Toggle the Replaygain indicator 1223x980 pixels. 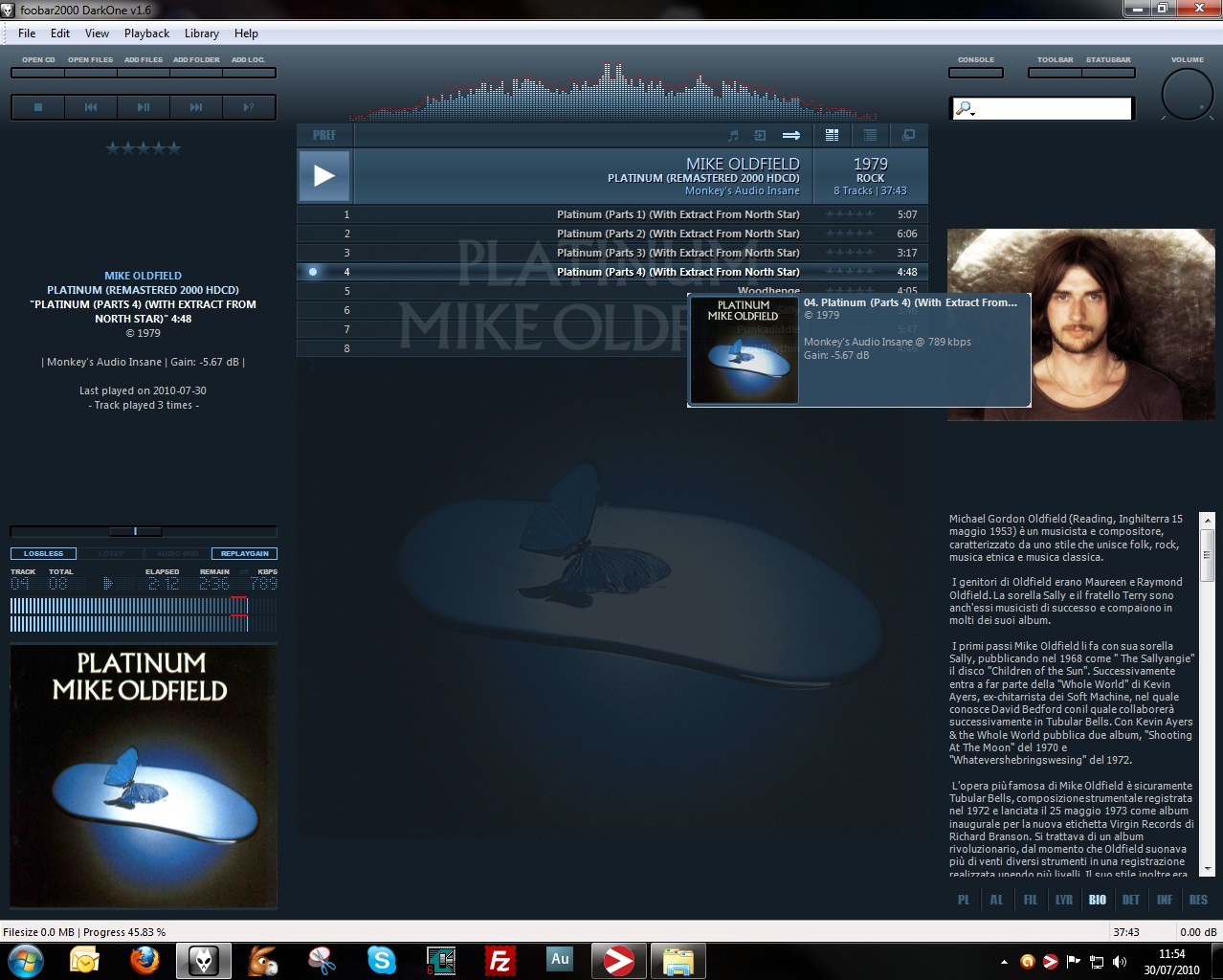click(245, 553)
